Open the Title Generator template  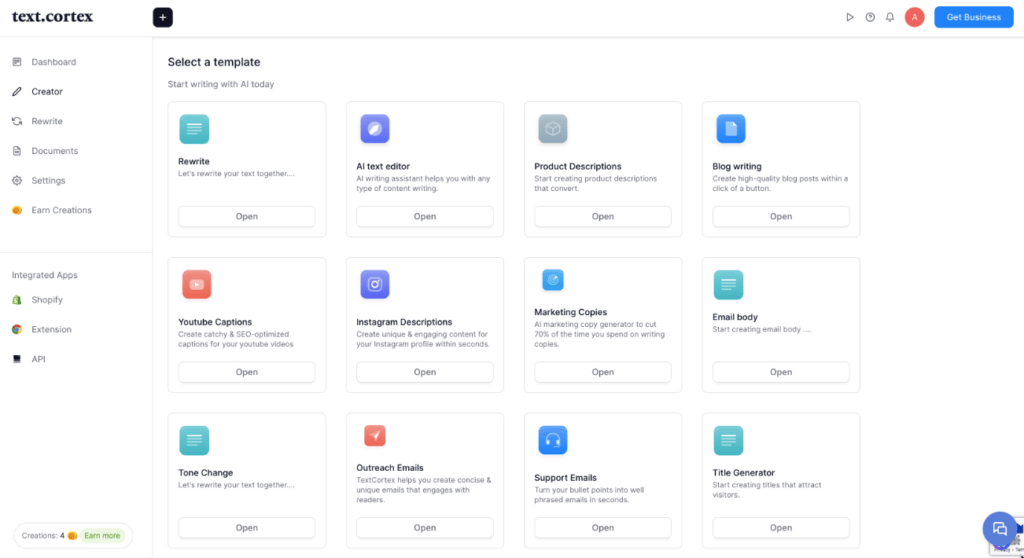click(781, 527)
